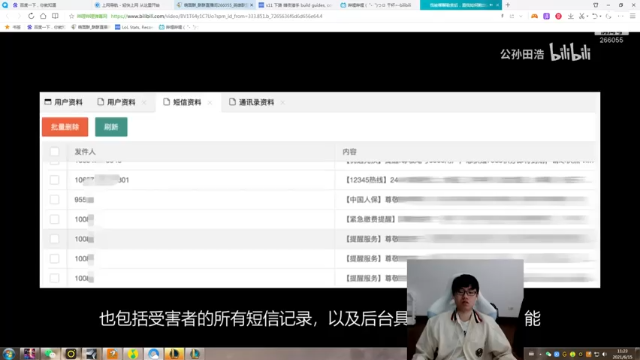Viewport: 640px width, 360px height.
Task: Click the webcam picture-in-picture overlay
Action: (x=465, y=309)
